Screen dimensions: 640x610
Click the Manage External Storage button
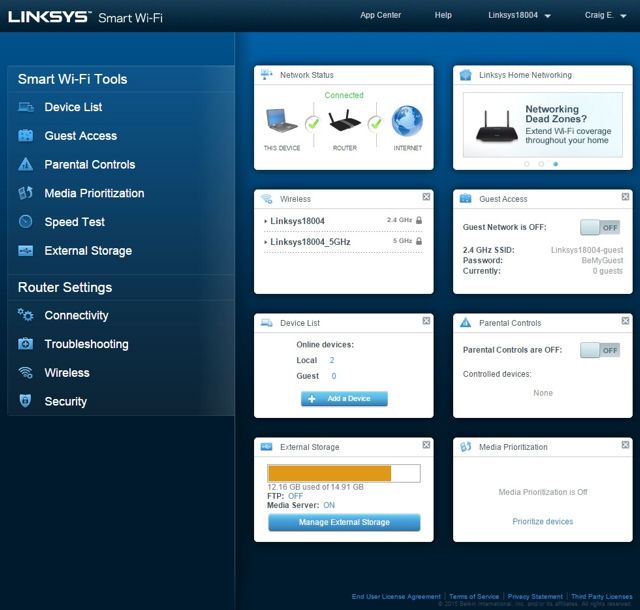[344, 522]
